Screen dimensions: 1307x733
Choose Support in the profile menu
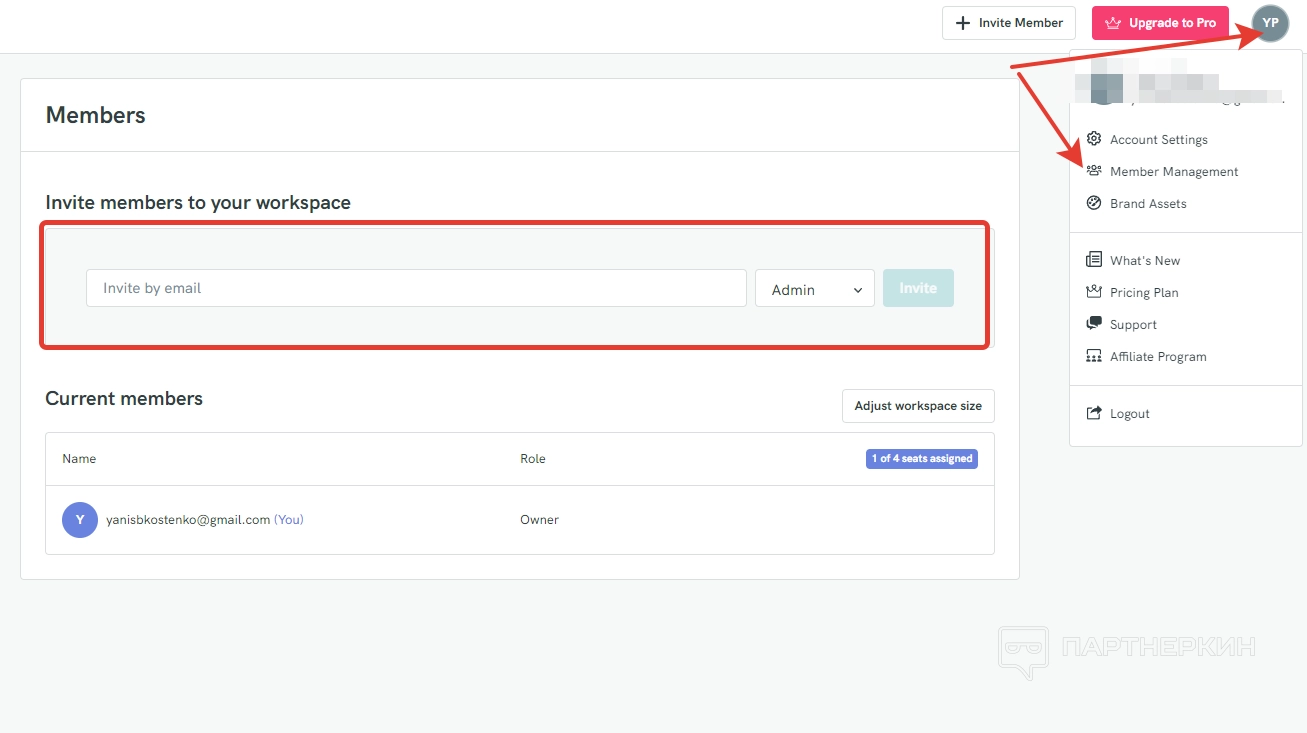[x=1133, y=325]
